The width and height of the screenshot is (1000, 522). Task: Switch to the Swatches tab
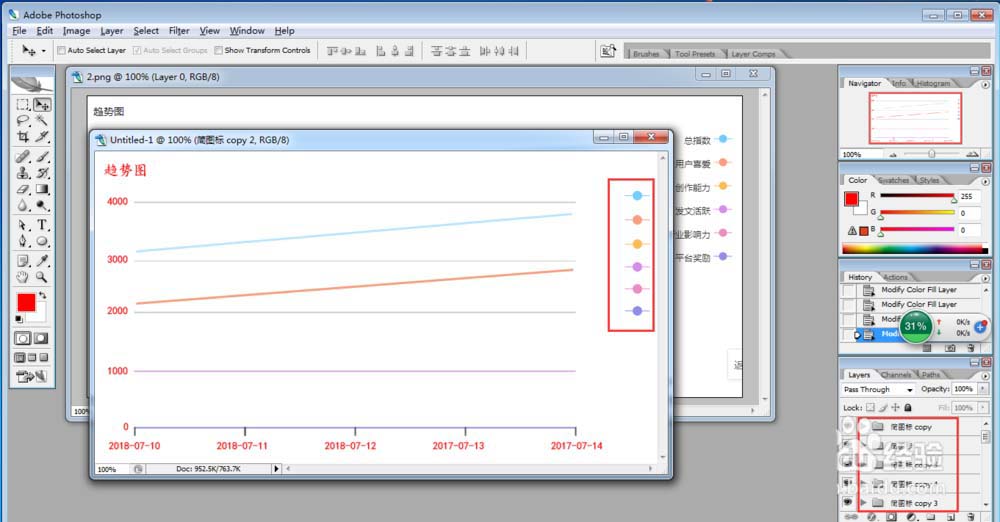[x=893, y=180]
